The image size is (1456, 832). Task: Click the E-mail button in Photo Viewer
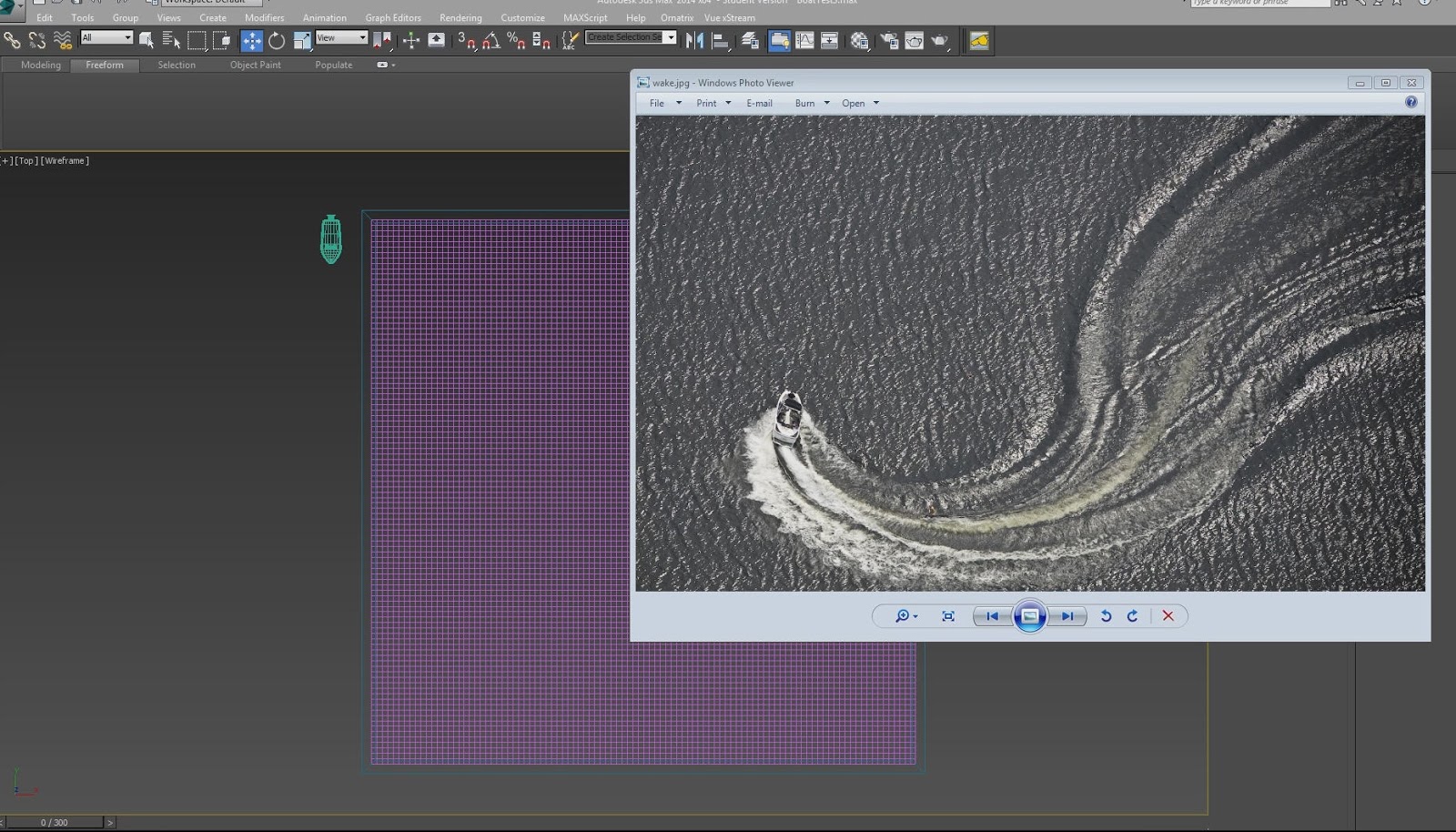[x=759, y=103]
